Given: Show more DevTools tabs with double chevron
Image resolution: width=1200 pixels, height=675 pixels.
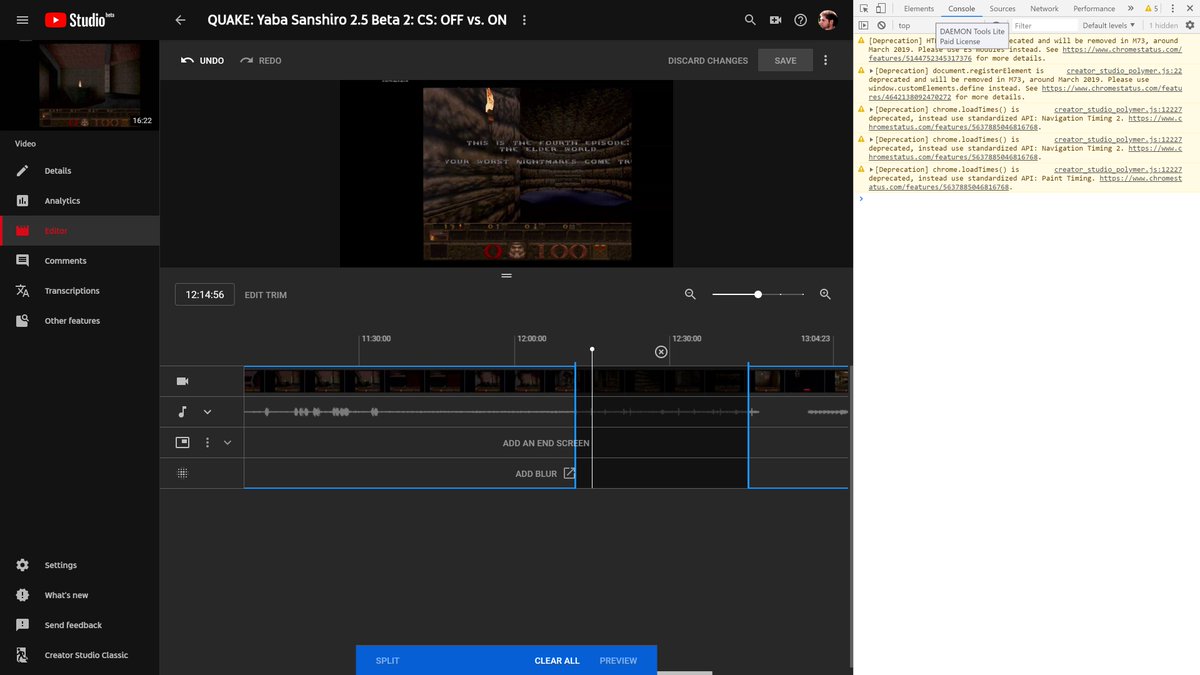Looking at the screenshot, I should (x=1130, y=8).
